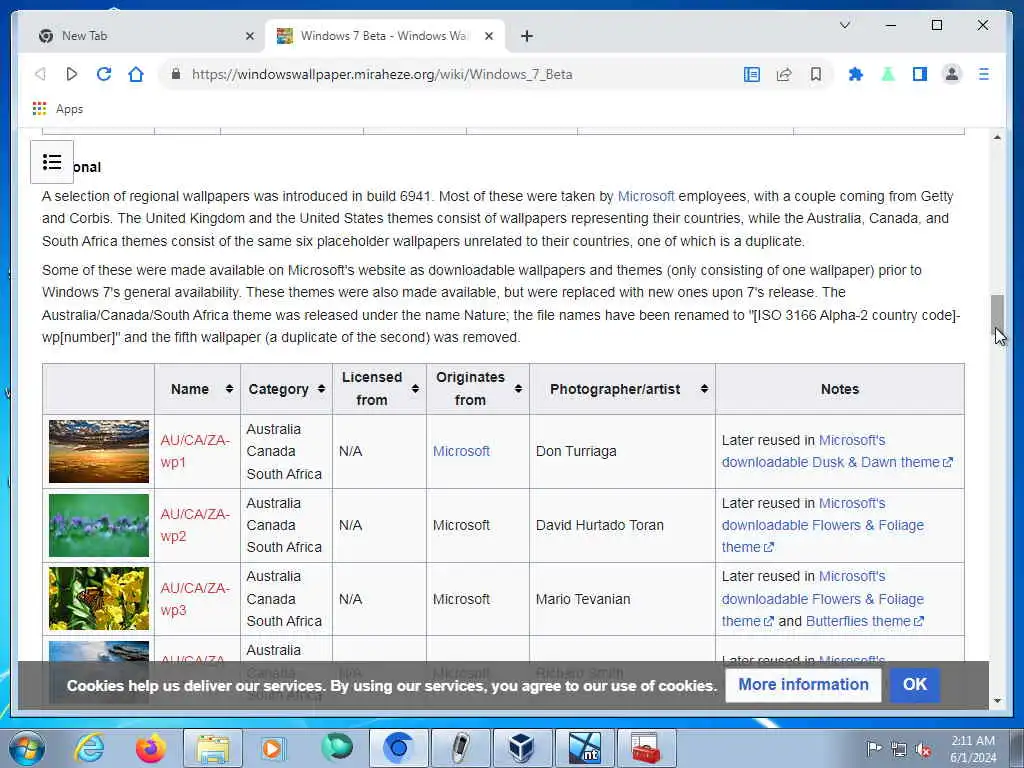View site security lock information

(x=176, y=74)
